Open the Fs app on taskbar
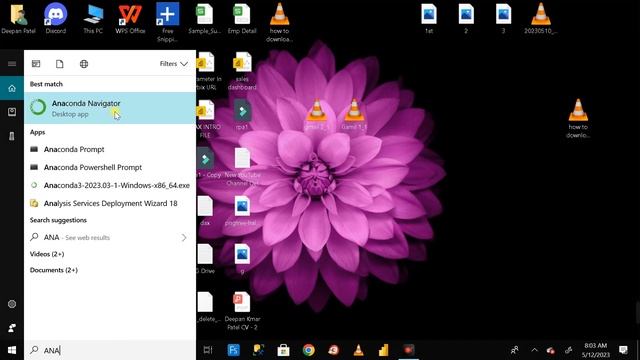 [233, 350]
